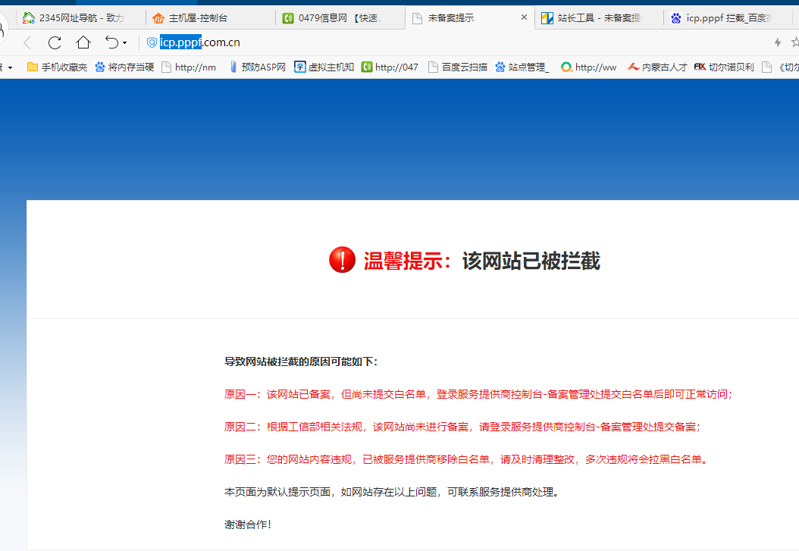Go to the browser home page icon
The width and height of the screenshot is (799, 551).
[x=83, y=42]
